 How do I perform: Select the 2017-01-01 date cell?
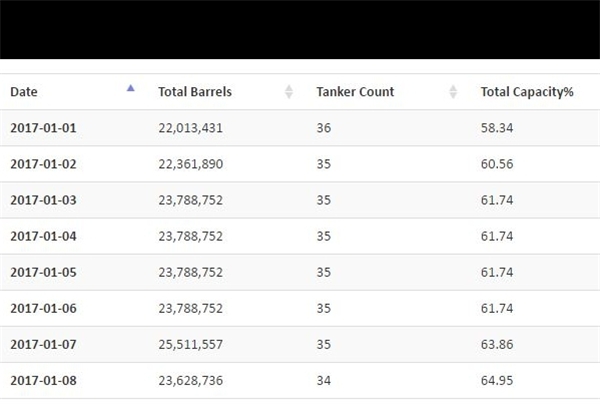point(43,128)
